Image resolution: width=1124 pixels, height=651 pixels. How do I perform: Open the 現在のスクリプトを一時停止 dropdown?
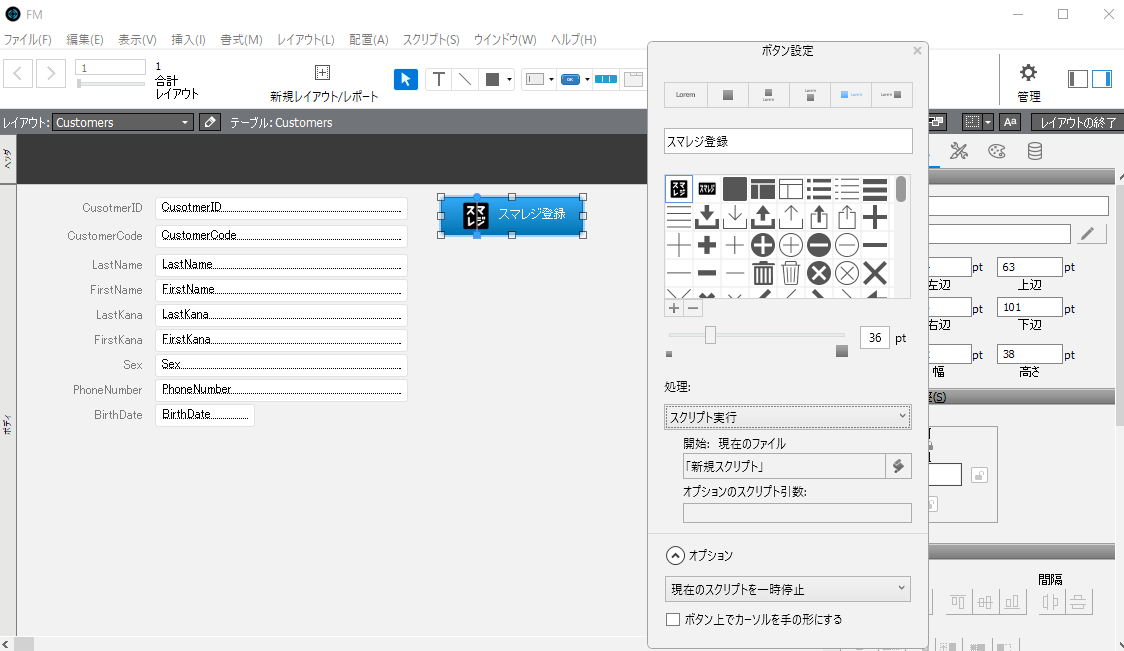[787, 589]
